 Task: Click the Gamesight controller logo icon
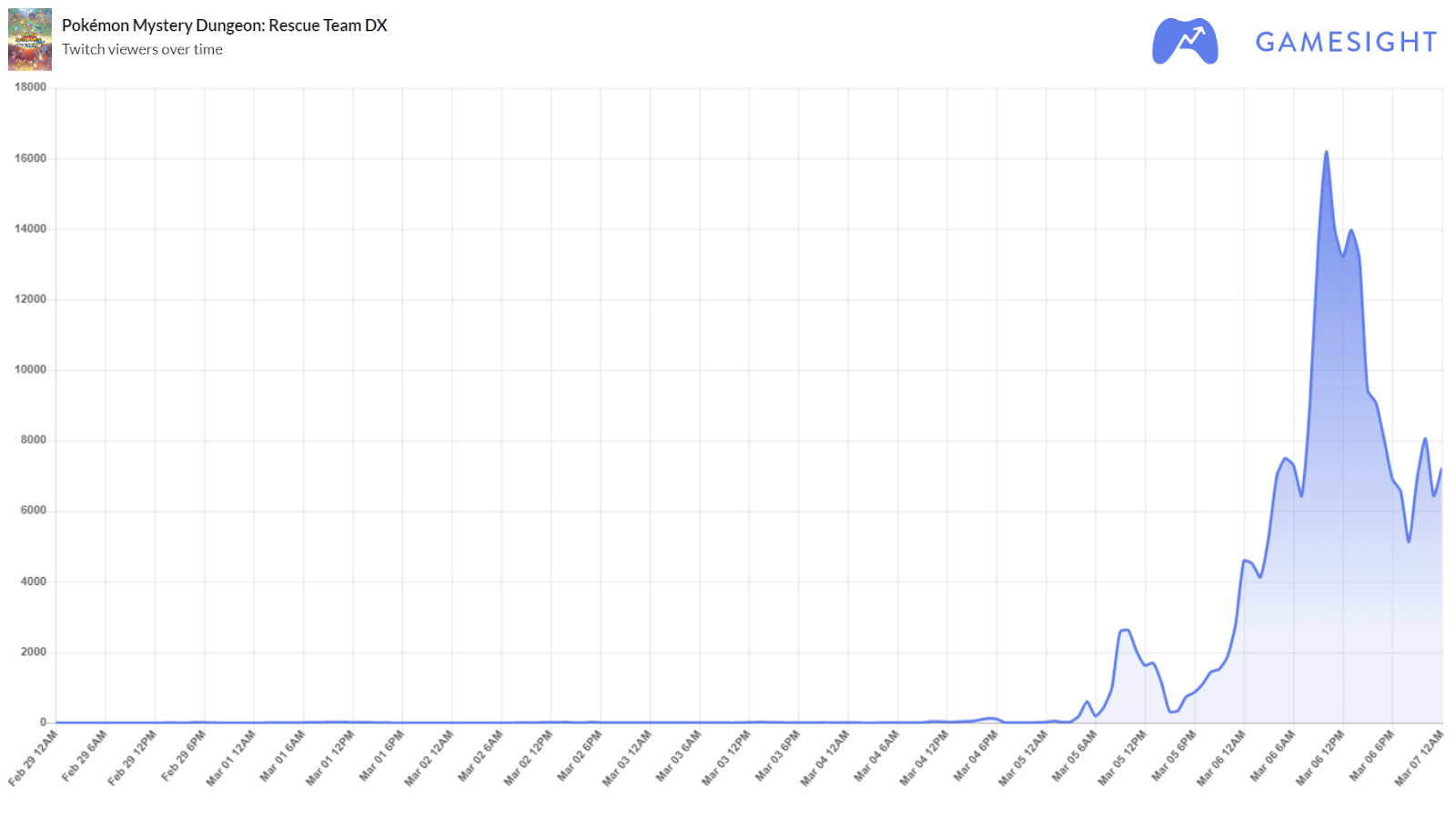(1185, 41)
